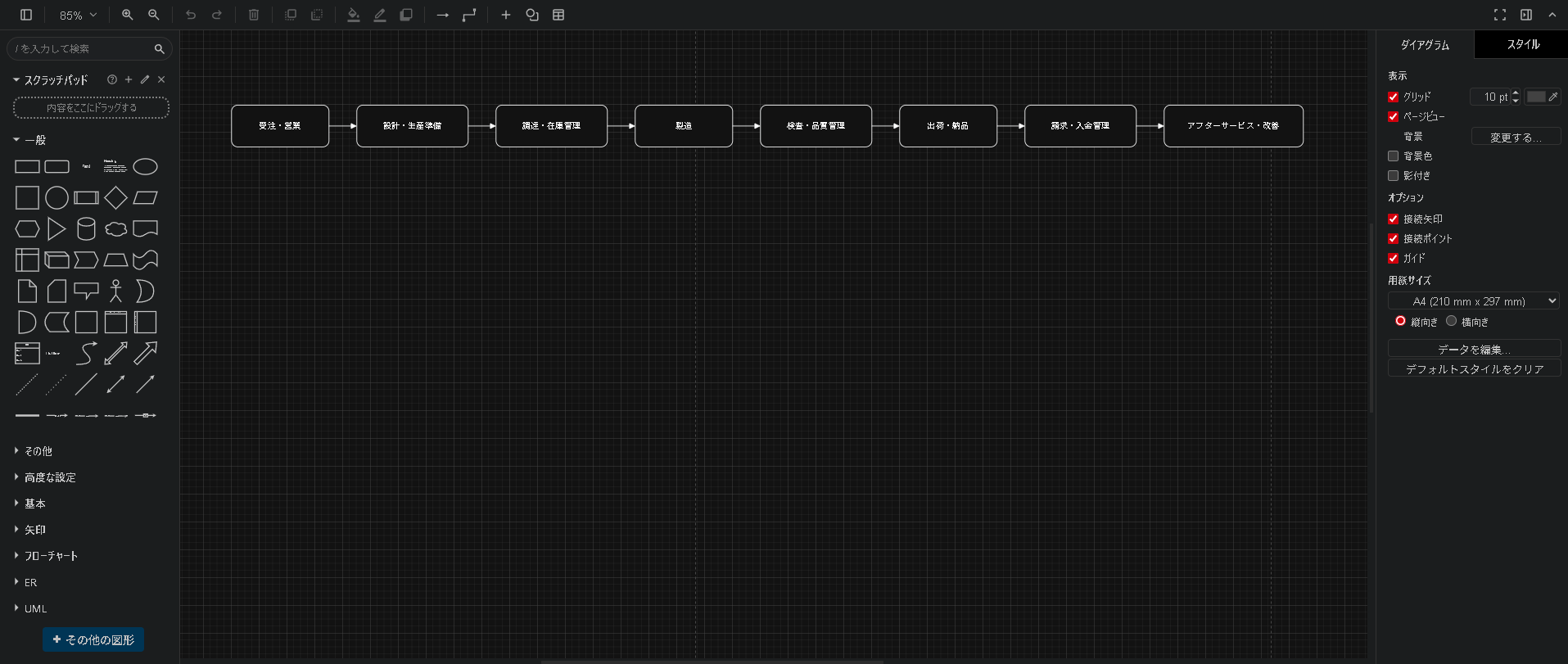Click the undo arrow icon

point(191,15)
